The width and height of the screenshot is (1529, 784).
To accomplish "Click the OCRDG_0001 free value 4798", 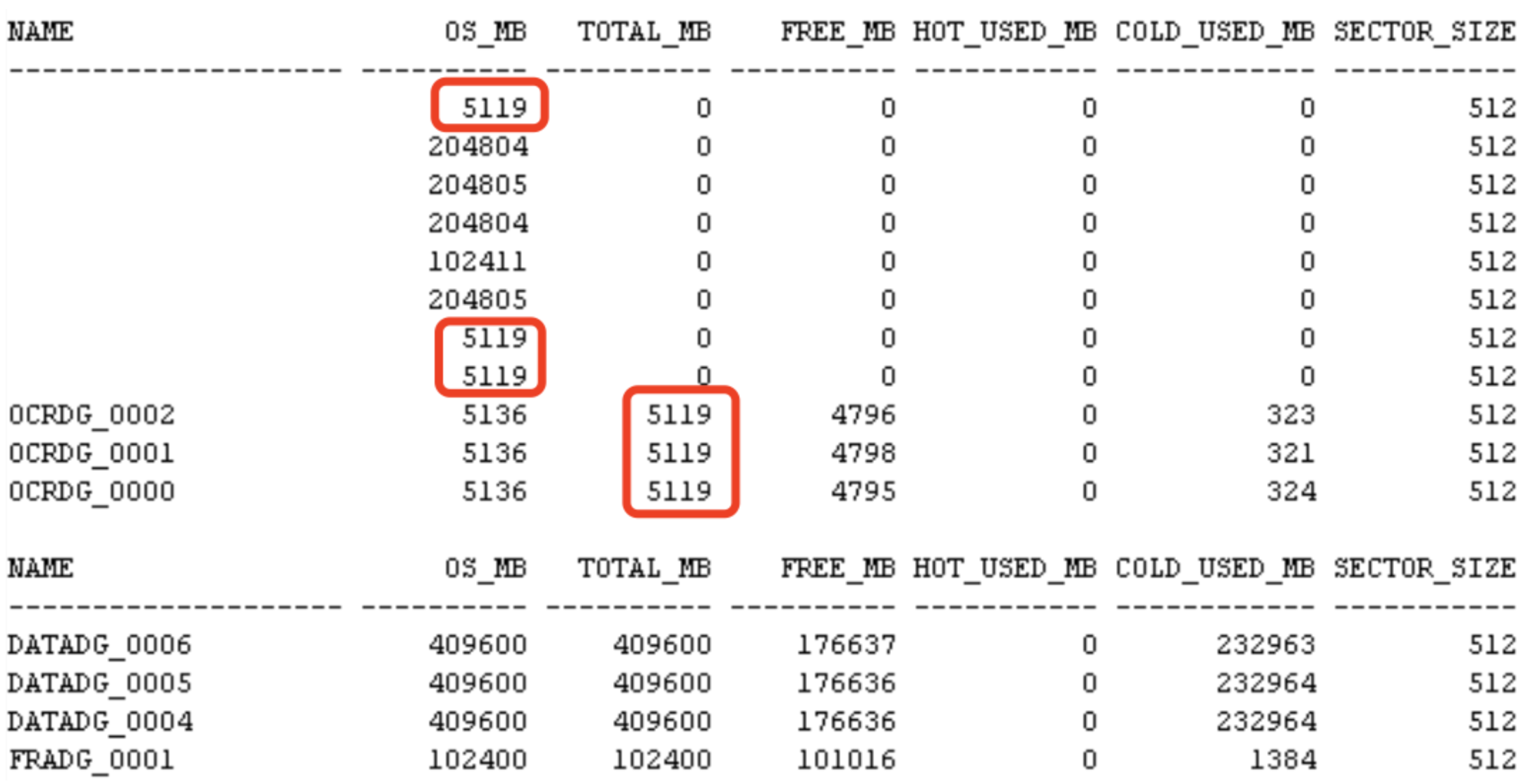I will [863, 453].
